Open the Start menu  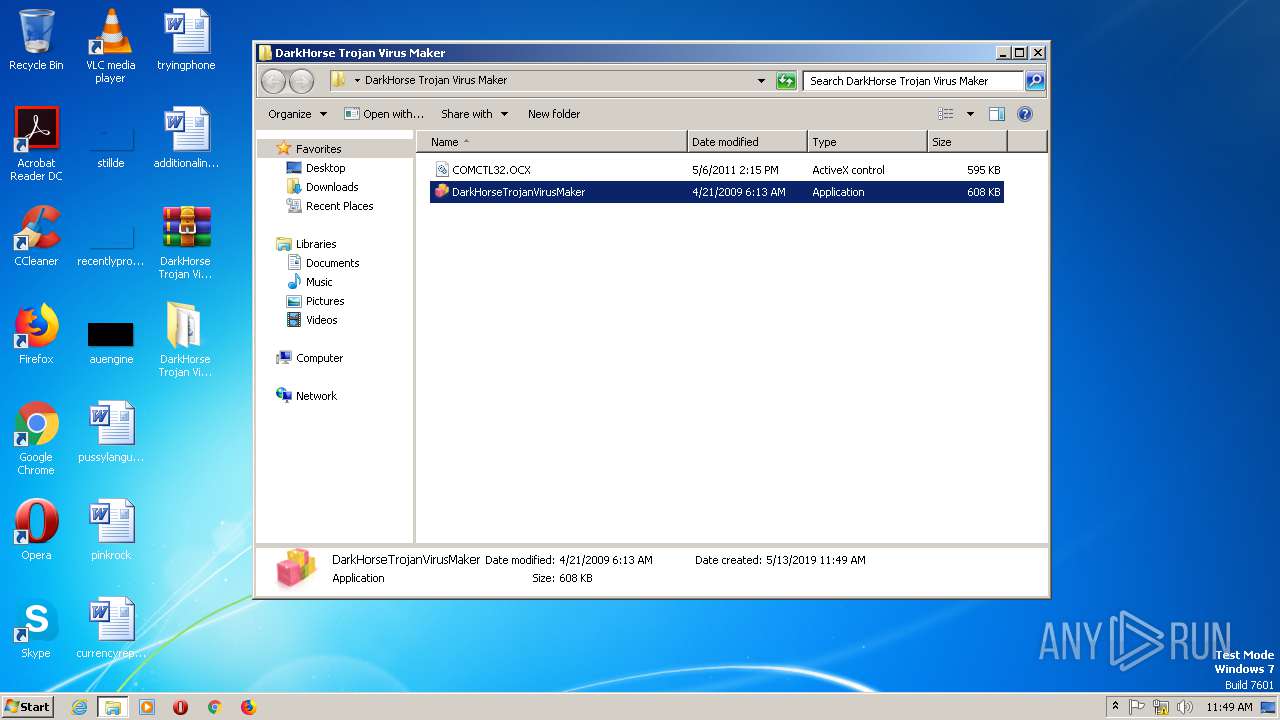click(x=28, y=706)
